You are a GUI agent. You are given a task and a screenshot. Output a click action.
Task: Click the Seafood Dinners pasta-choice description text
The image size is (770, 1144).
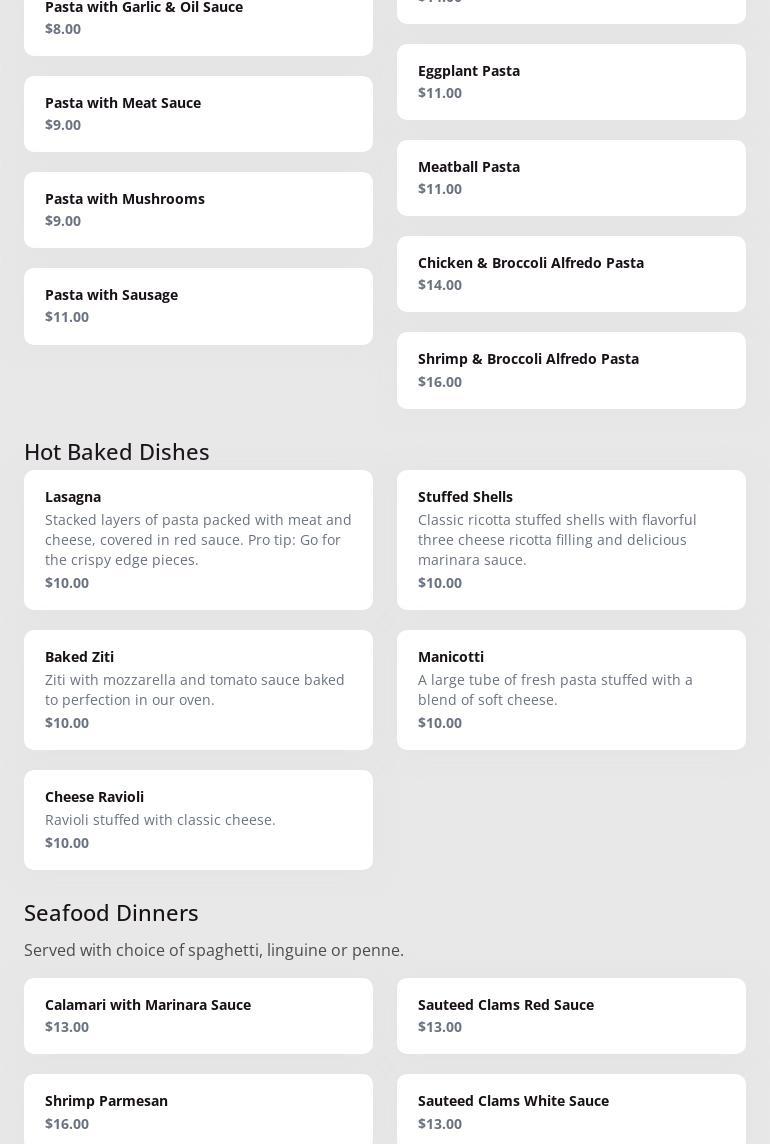click(214, 950)
